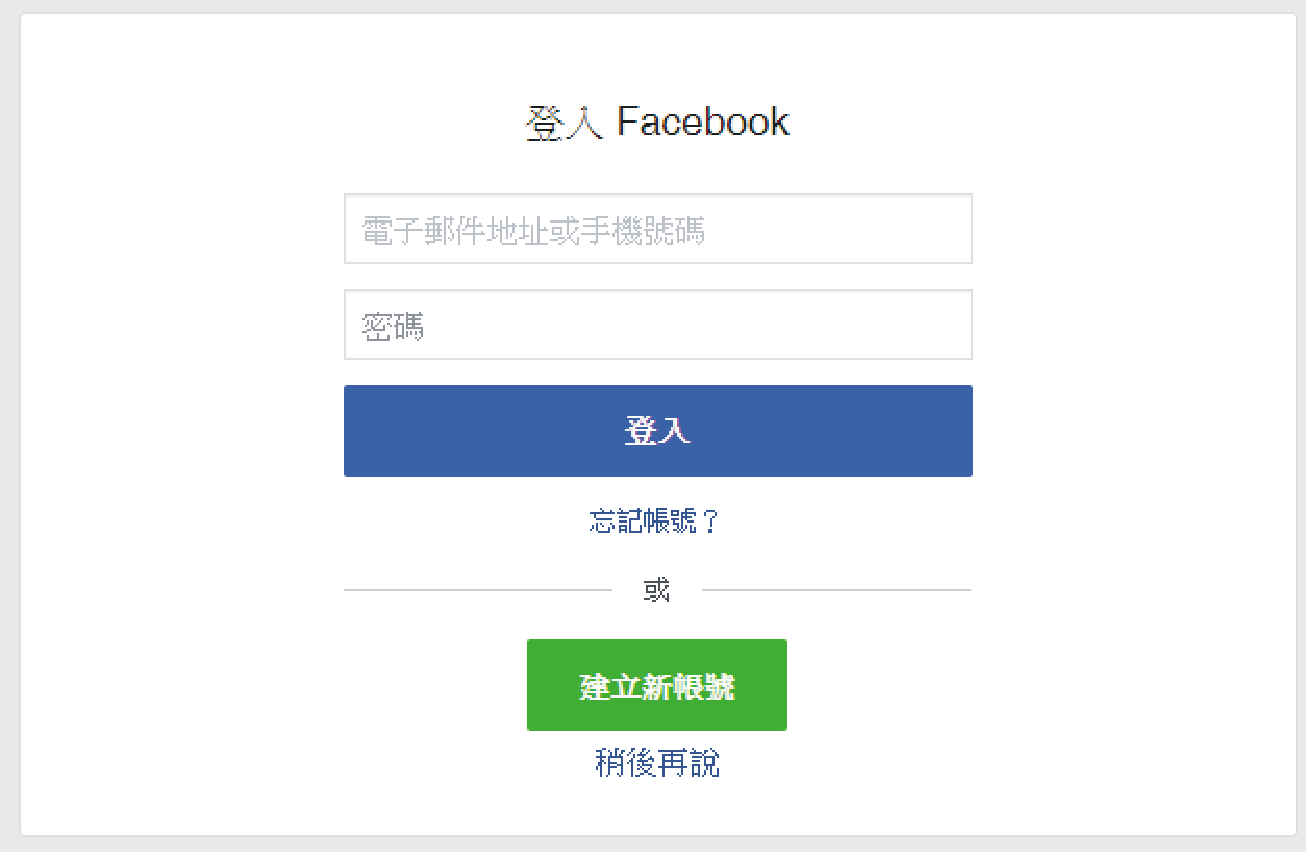This screenshot has height=852, width=1306.
Task: Click the 電子郵件地址或手機號碼 placeholder text
Action: click(x=533, y=231)
